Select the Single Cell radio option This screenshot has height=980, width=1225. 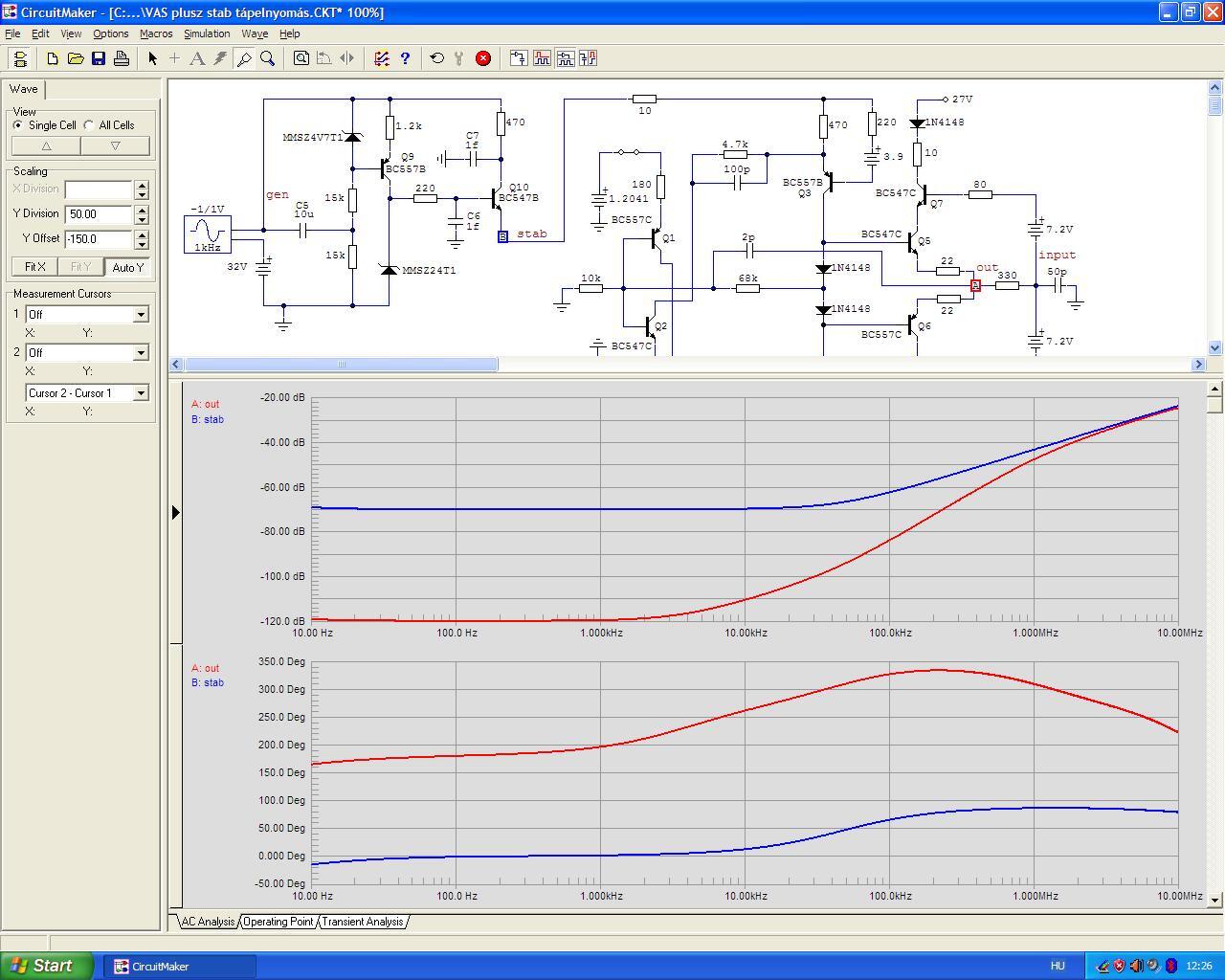click(18, 125)
